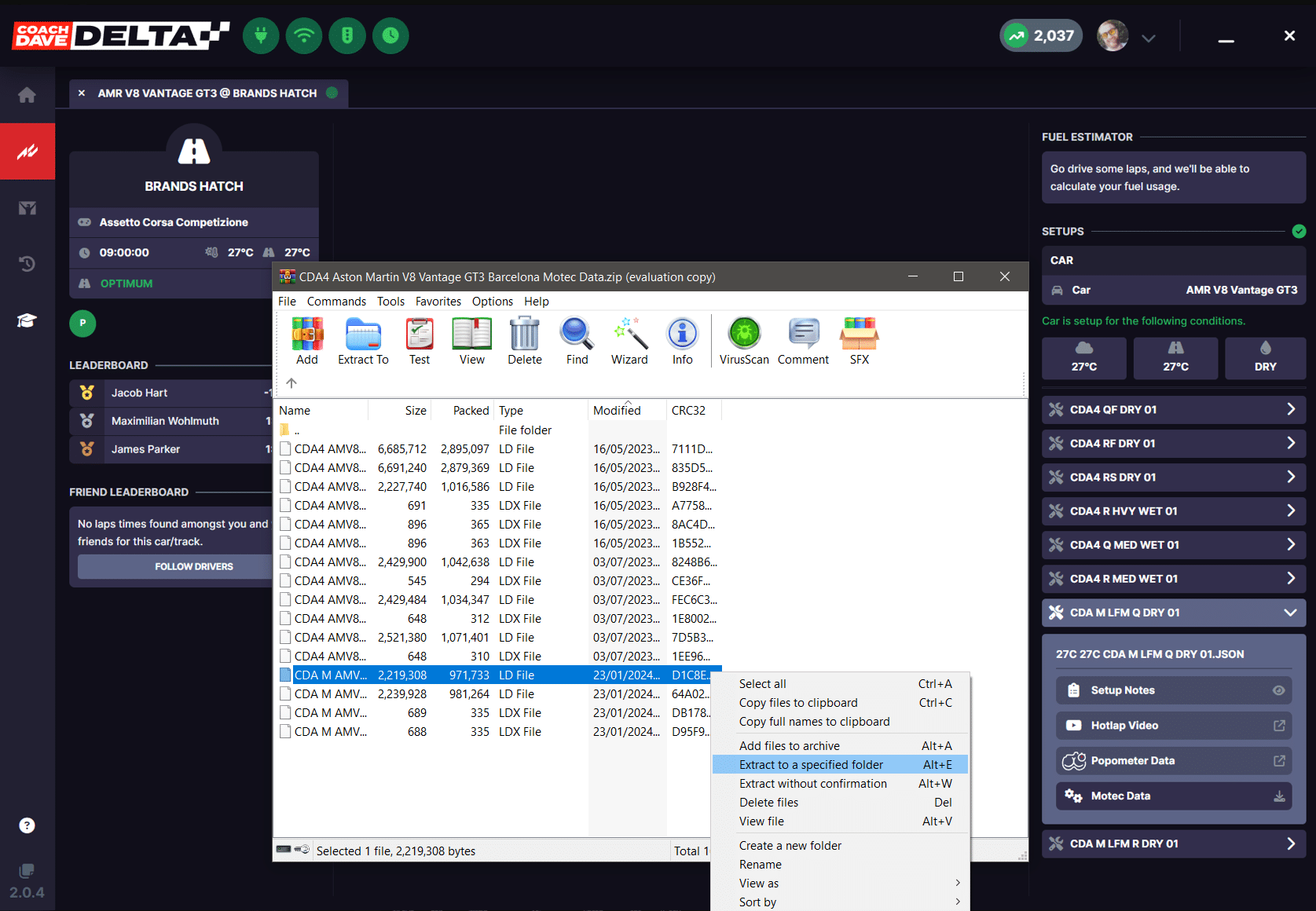Open the CDA4 QF DRY 01 setup chevron
The height and width of the screenshot is (911, 1316).
pyautogui.click(x=1291, y=409)
